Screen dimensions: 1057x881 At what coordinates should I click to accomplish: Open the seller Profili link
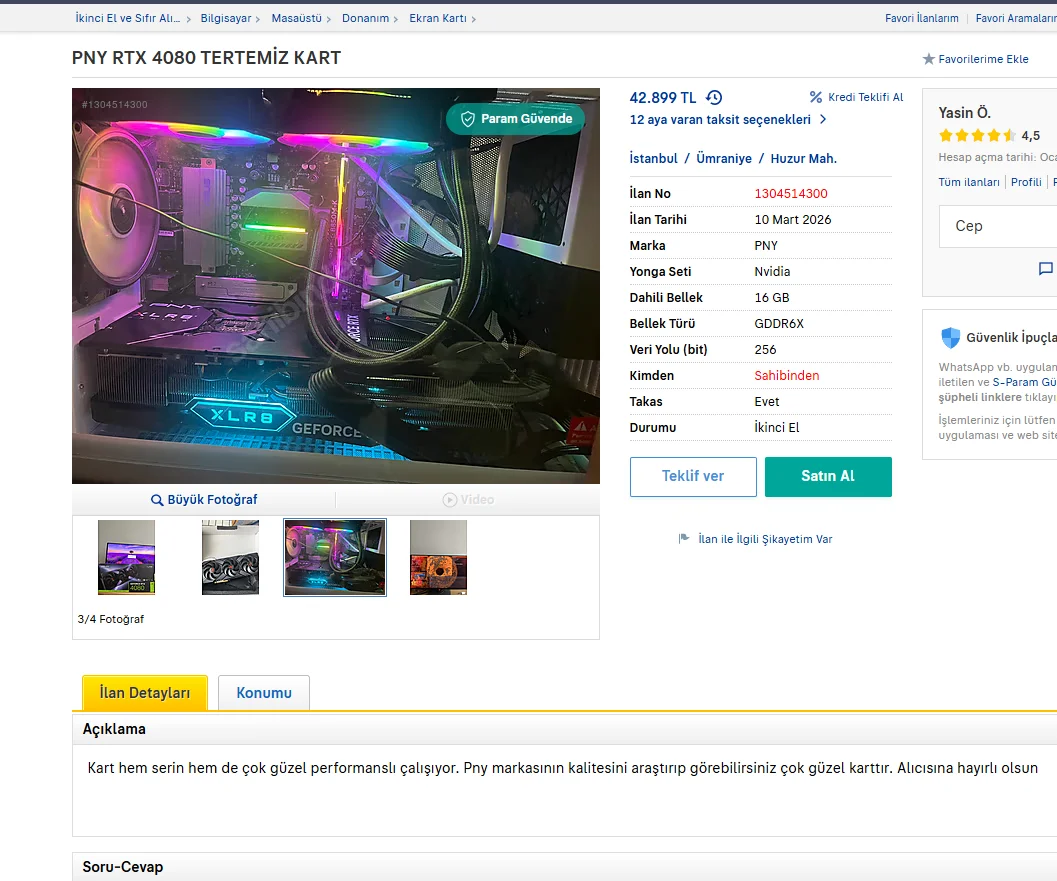(x=1026, y=182)
